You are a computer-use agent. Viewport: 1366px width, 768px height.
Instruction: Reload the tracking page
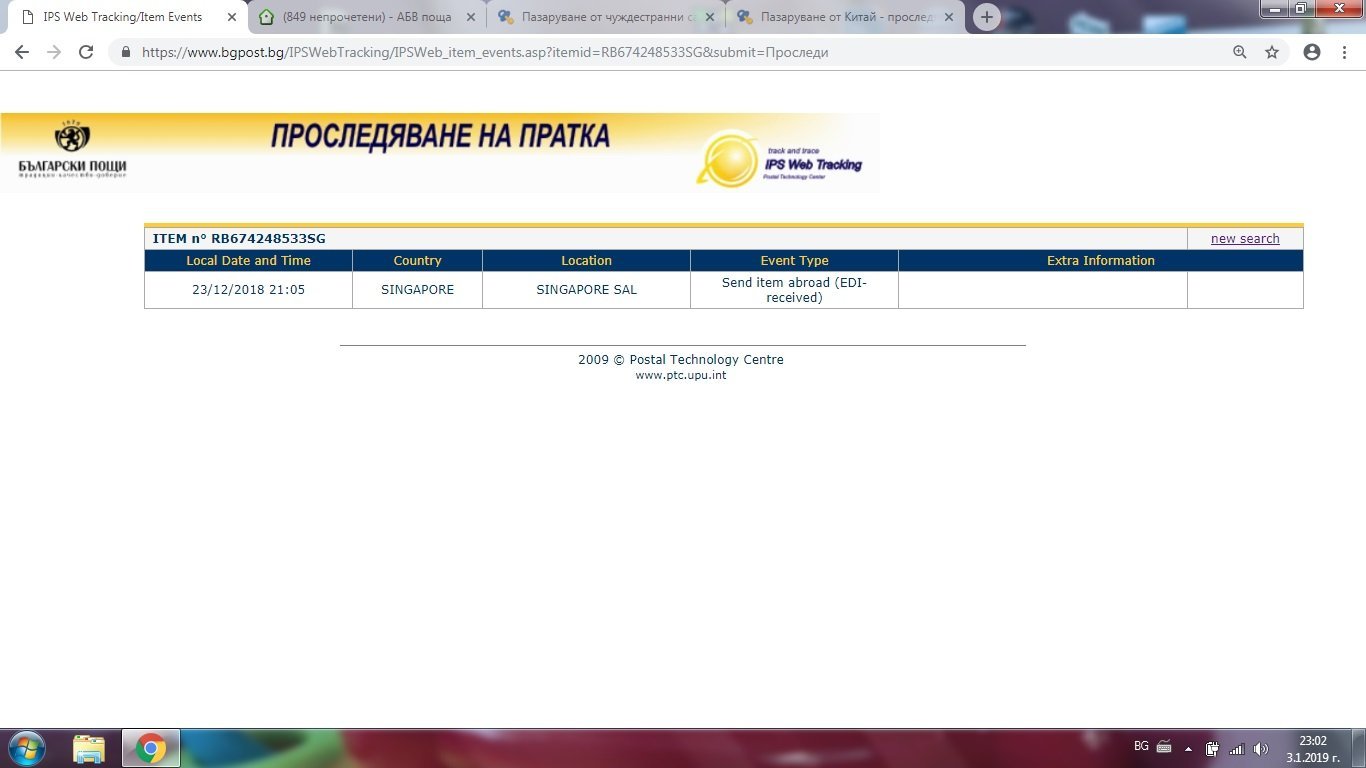[x=86, y=52]
